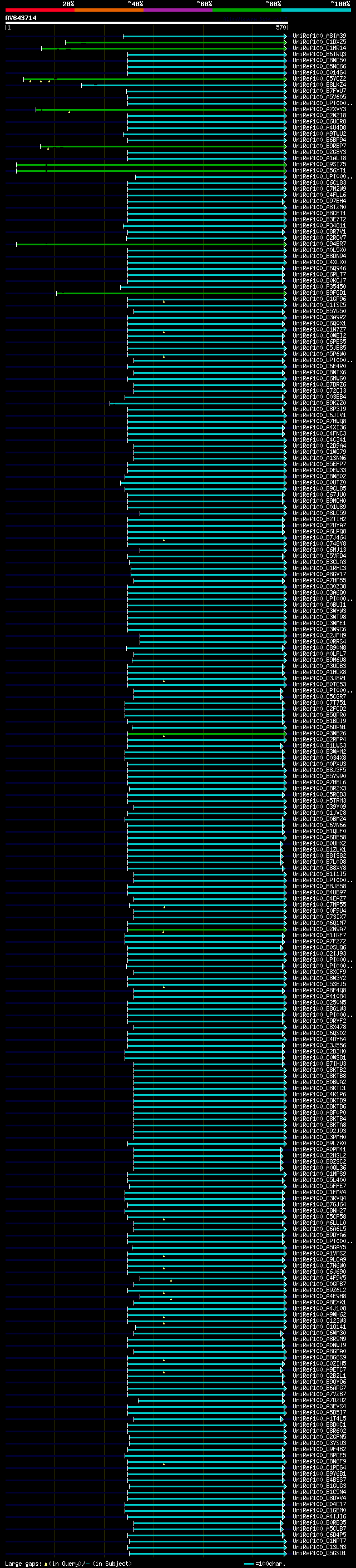Click hit label UniRef100_B9KZZ0

point(319,403)
